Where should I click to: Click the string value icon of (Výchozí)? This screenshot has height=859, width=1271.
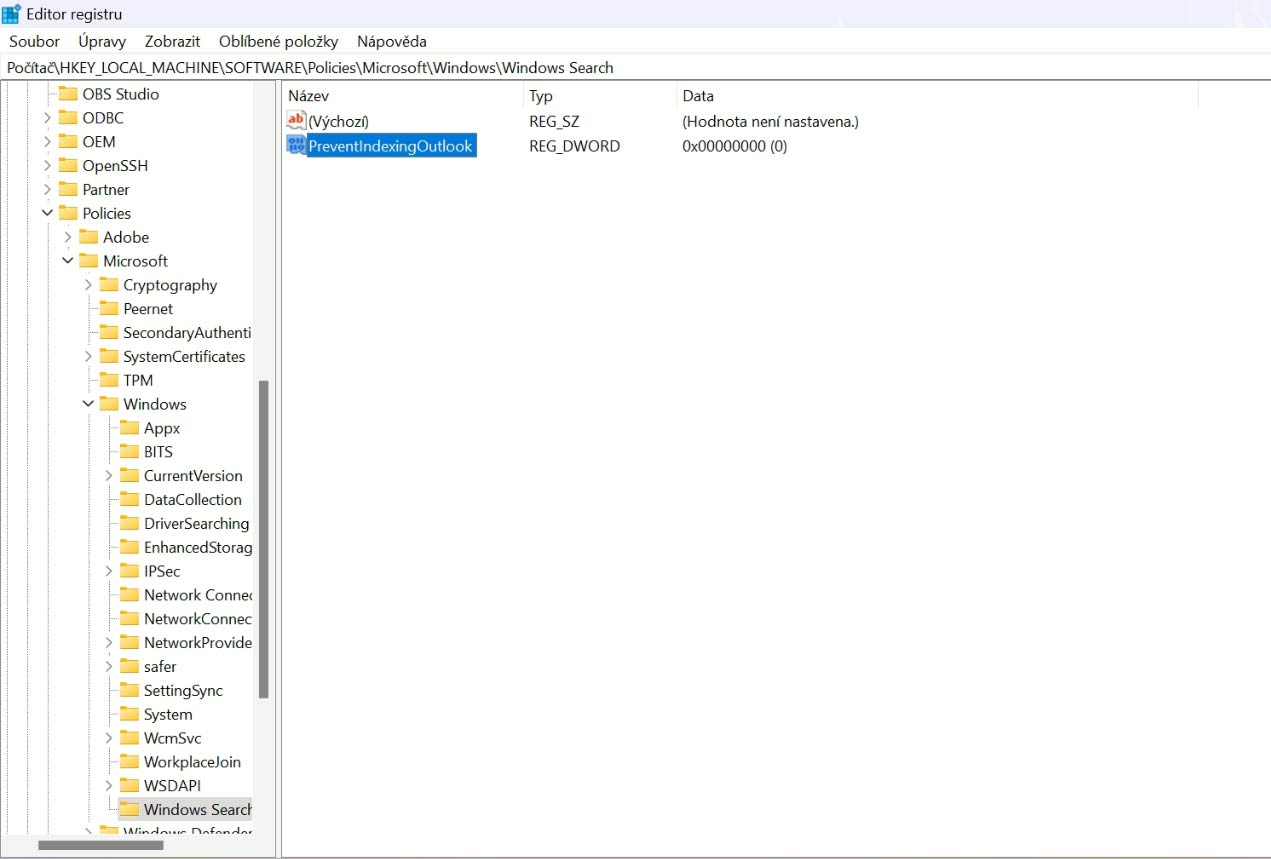(x=296, y=121)
